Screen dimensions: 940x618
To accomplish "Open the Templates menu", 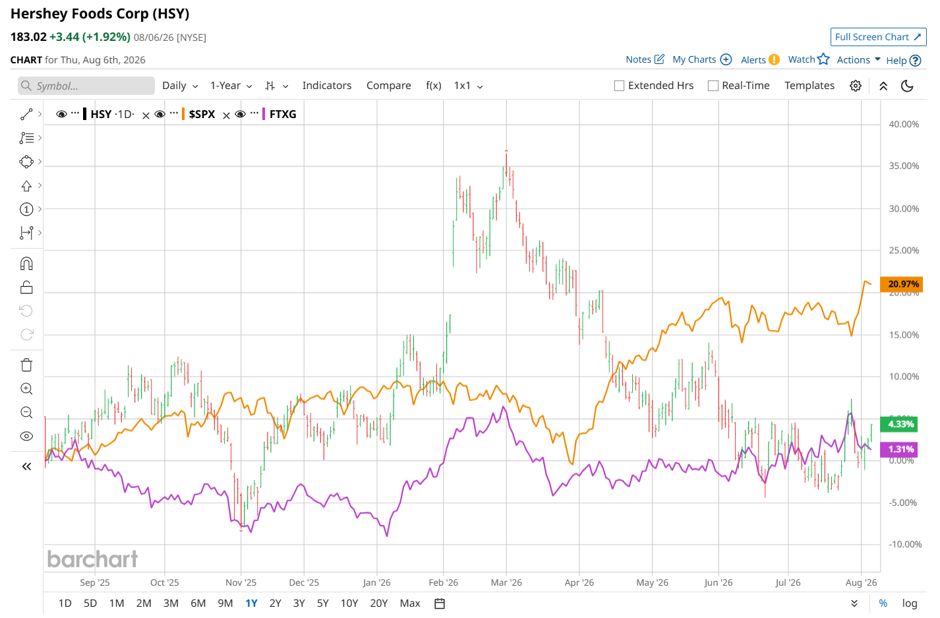I will 809,86.
